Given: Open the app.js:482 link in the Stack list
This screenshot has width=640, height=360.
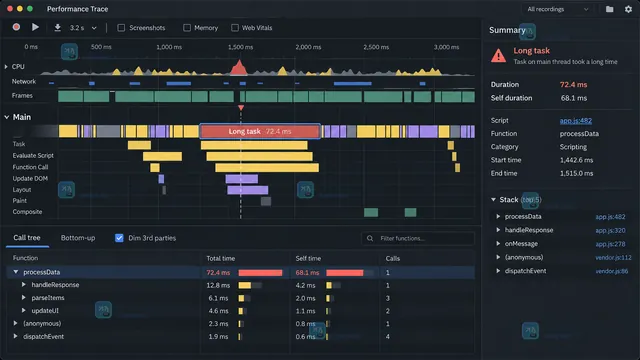Looking at the screenshot, I should [610, 217].
